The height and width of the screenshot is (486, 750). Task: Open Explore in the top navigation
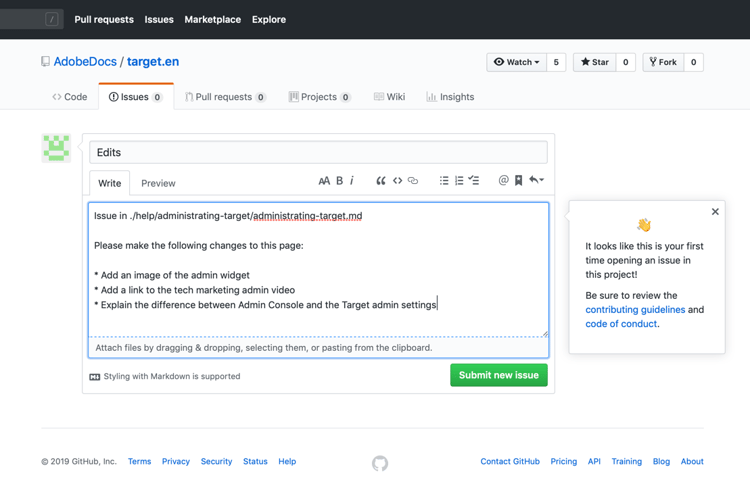coord(269,20)
